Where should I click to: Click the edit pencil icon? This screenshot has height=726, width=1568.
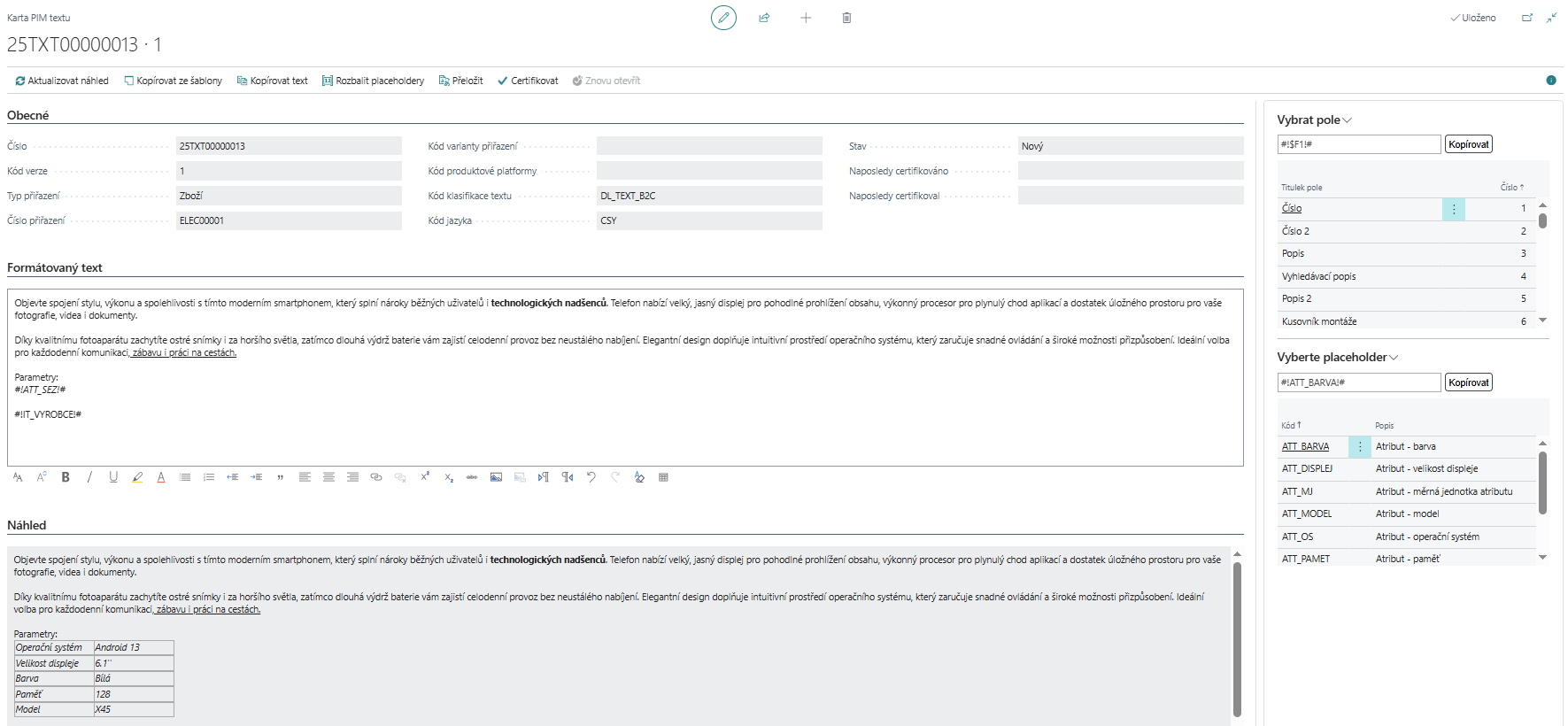(723, 18)
